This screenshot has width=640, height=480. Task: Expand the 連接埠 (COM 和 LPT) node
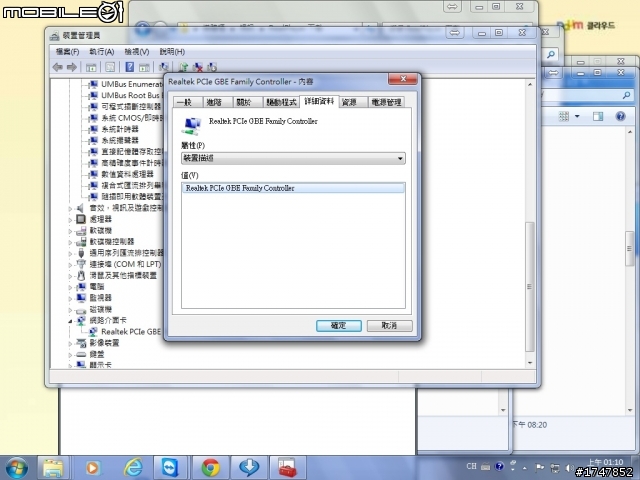click(x=70, y=265)
